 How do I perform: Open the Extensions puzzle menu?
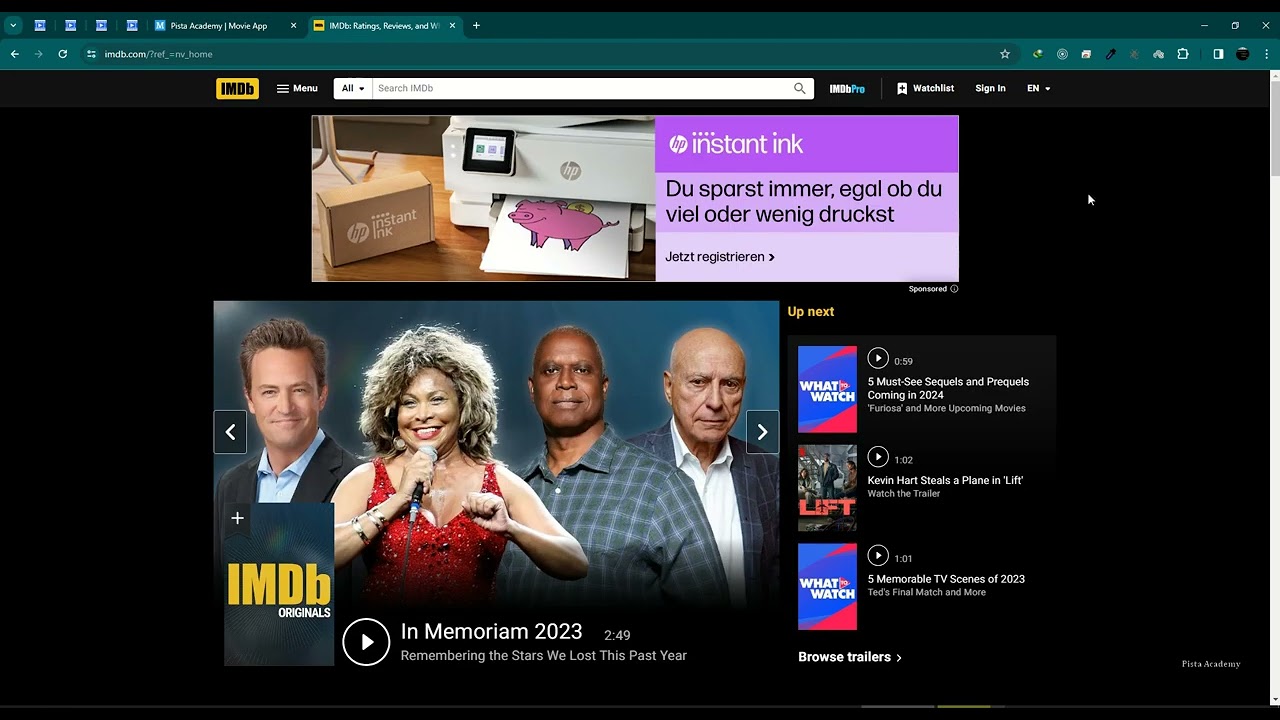pos(1183,54)
